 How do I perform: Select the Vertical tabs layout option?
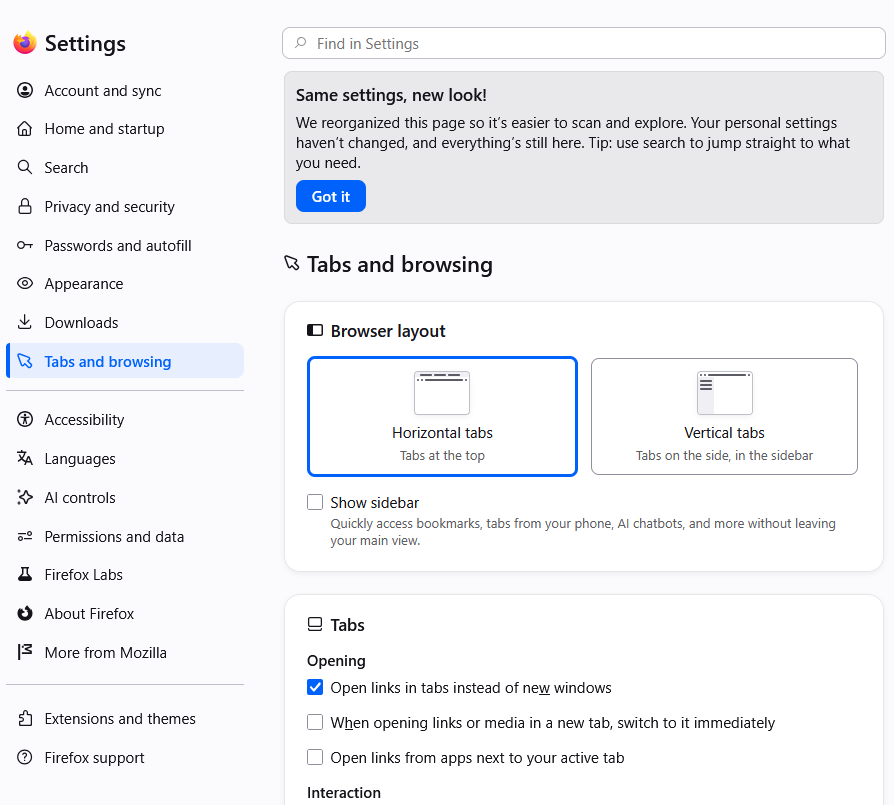pos(724,416)
